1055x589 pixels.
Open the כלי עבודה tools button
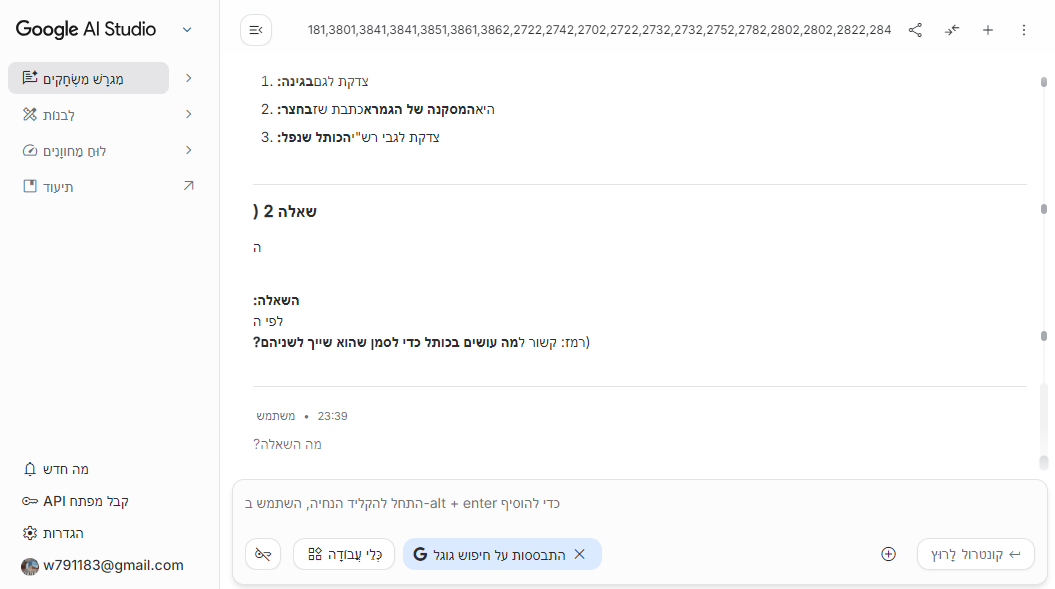[x=344, y=554]
